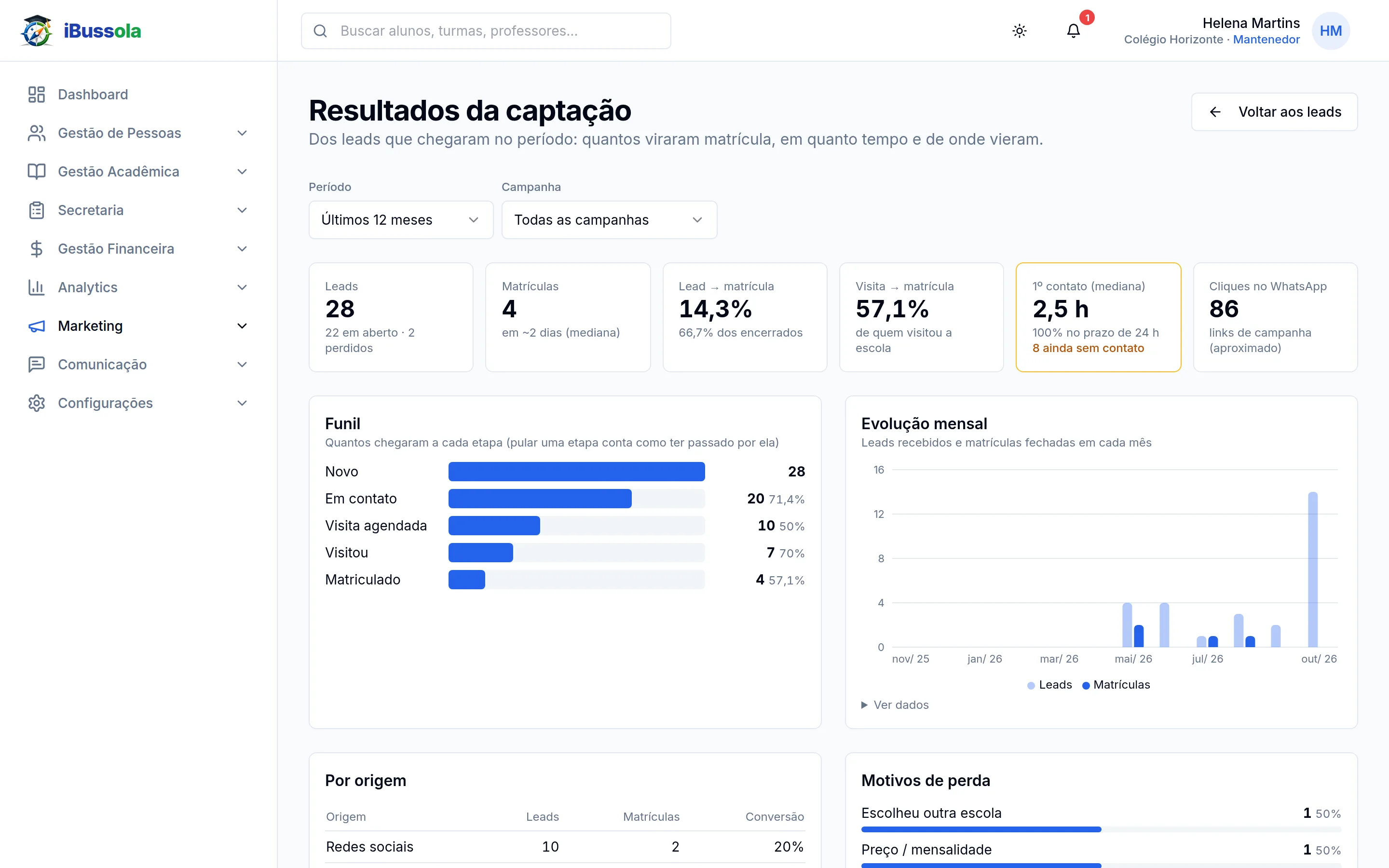
Task: Toggle the light/dark theme sun icon
Action: pyautogui.click(x=1020, y=31)
